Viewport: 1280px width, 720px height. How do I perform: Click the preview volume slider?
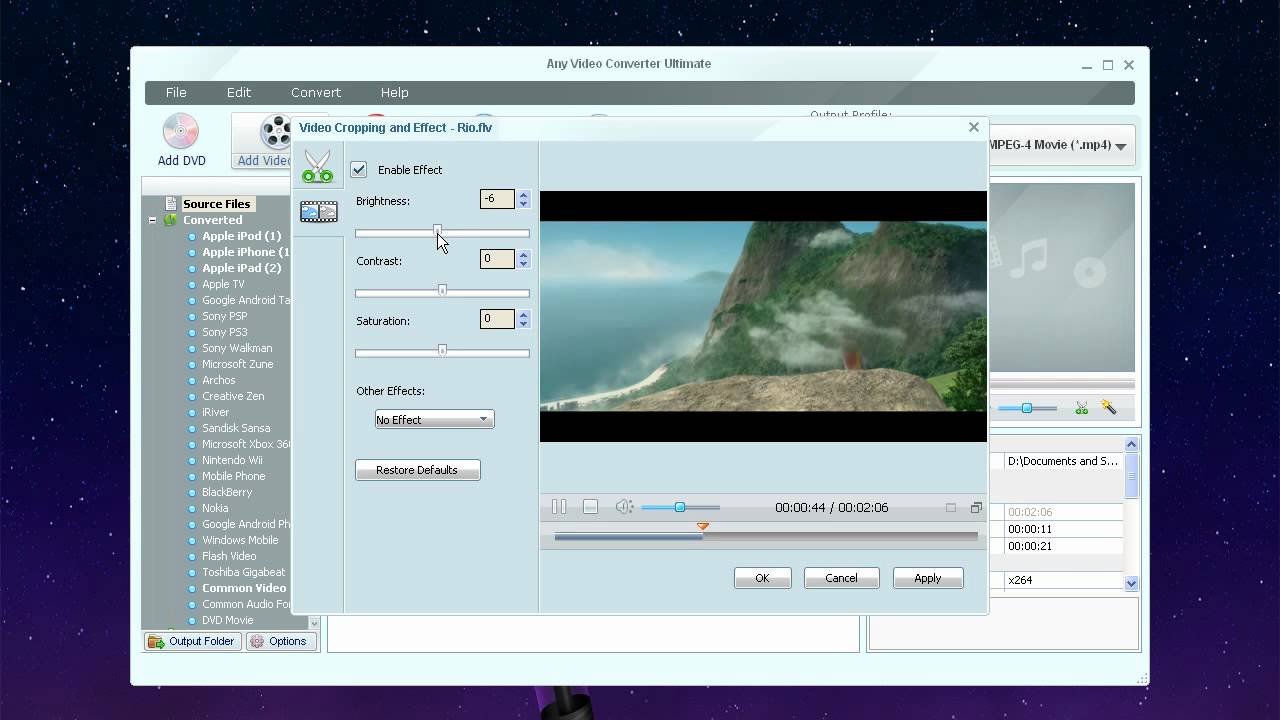pos(680,507)
